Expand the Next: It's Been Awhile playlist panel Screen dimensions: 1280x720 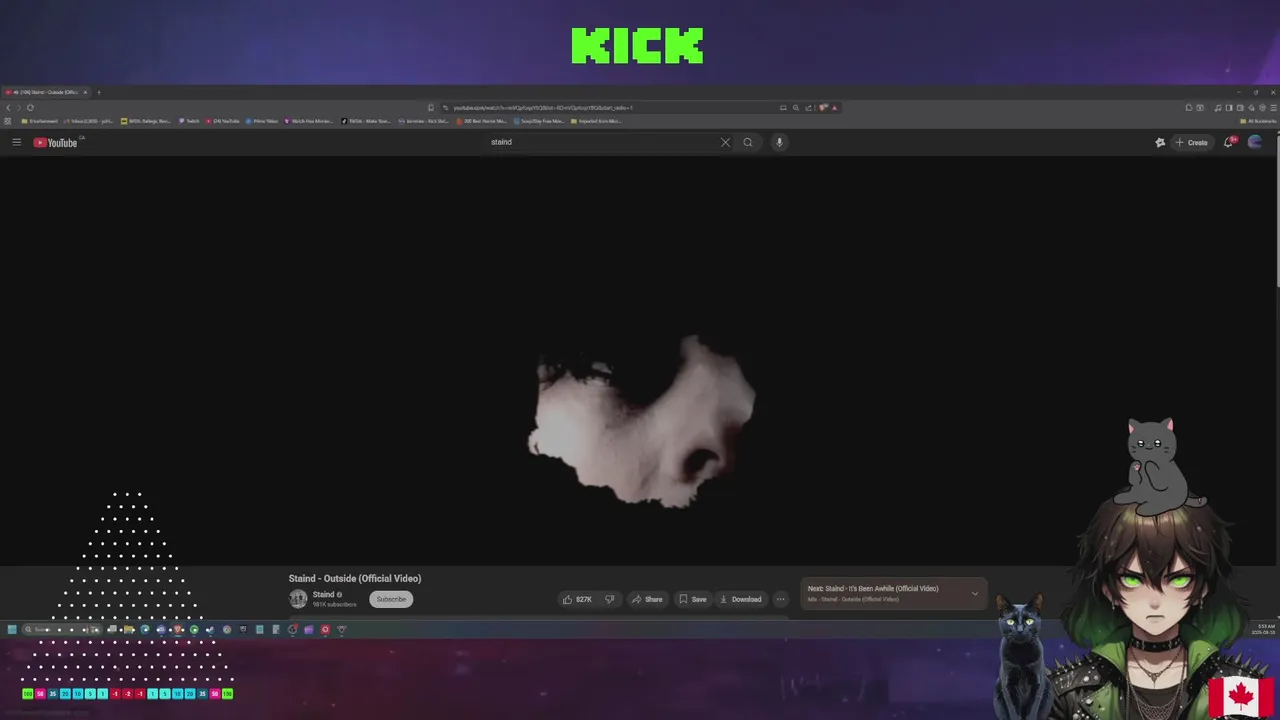975,593
